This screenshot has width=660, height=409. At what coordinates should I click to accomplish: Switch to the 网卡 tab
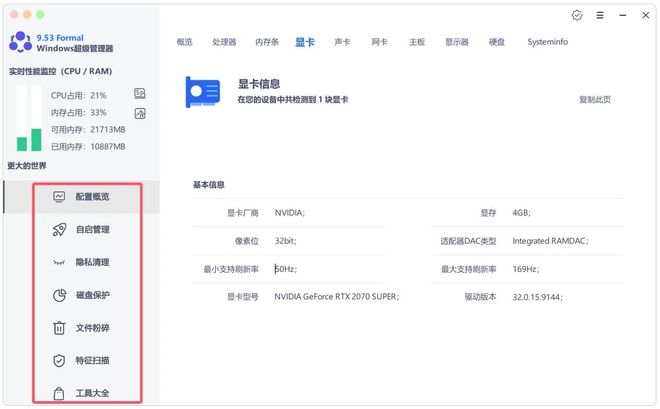point(379,42)
